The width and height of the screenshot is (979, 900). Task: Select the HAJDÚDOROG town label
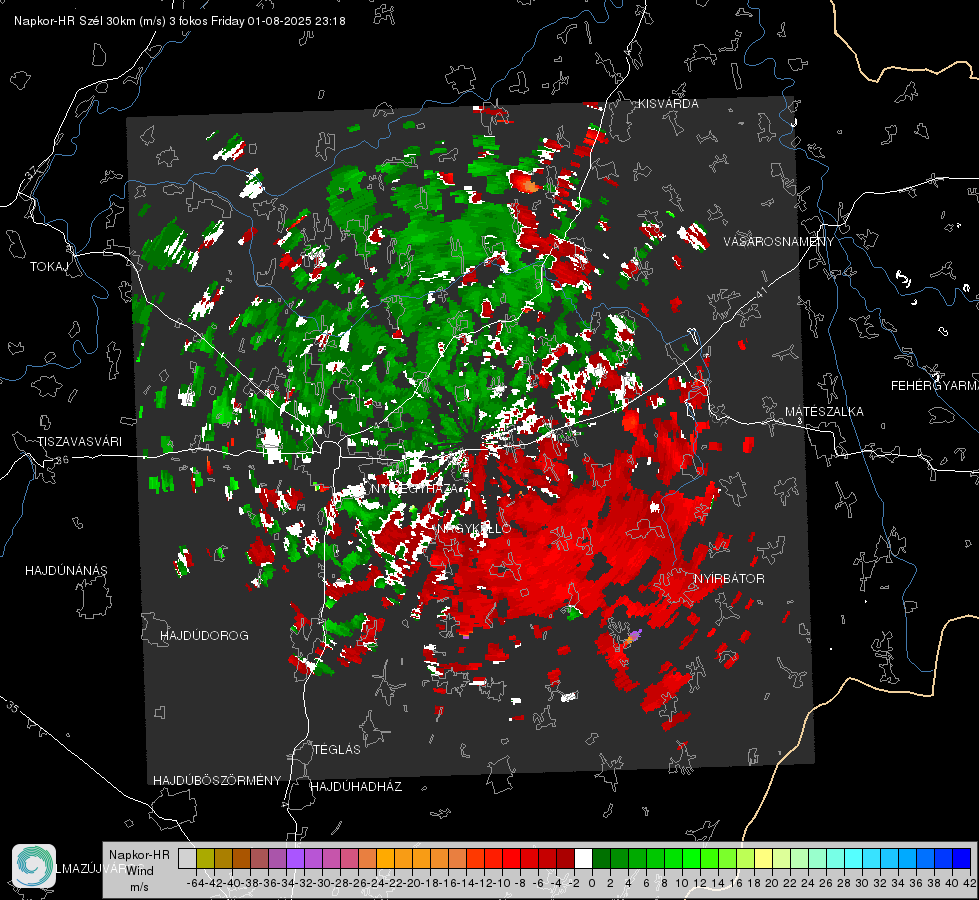tap(204, 636)
